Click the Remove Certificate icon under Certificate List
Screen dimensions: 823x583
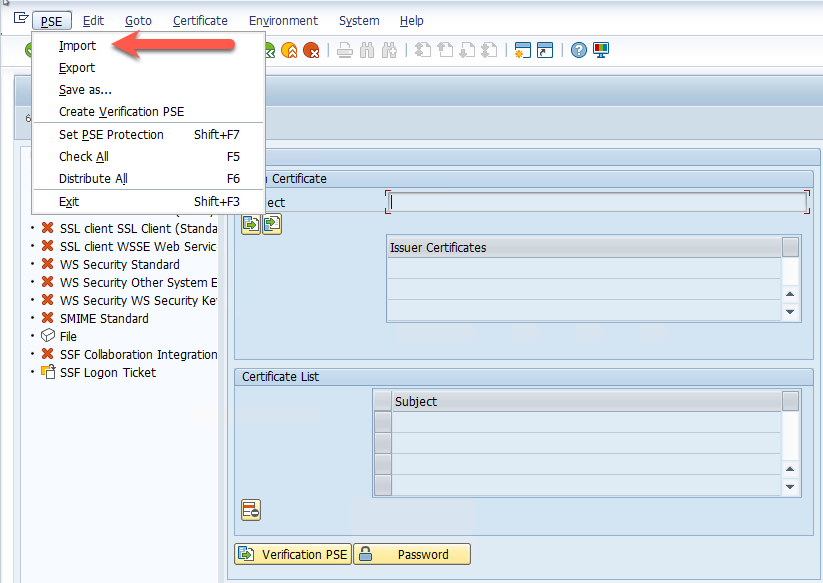coord(251,511)
